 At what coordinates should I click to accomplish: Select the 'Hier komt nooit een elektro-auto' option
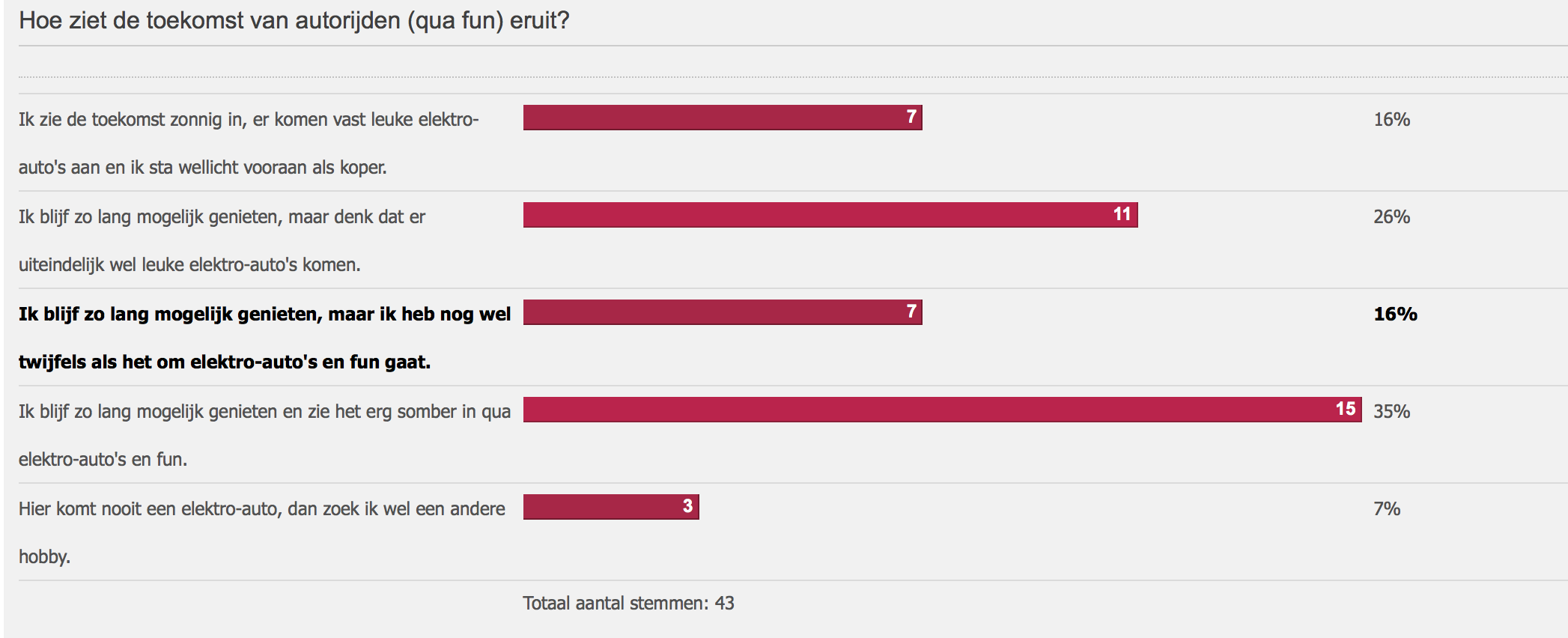(262, 532)
